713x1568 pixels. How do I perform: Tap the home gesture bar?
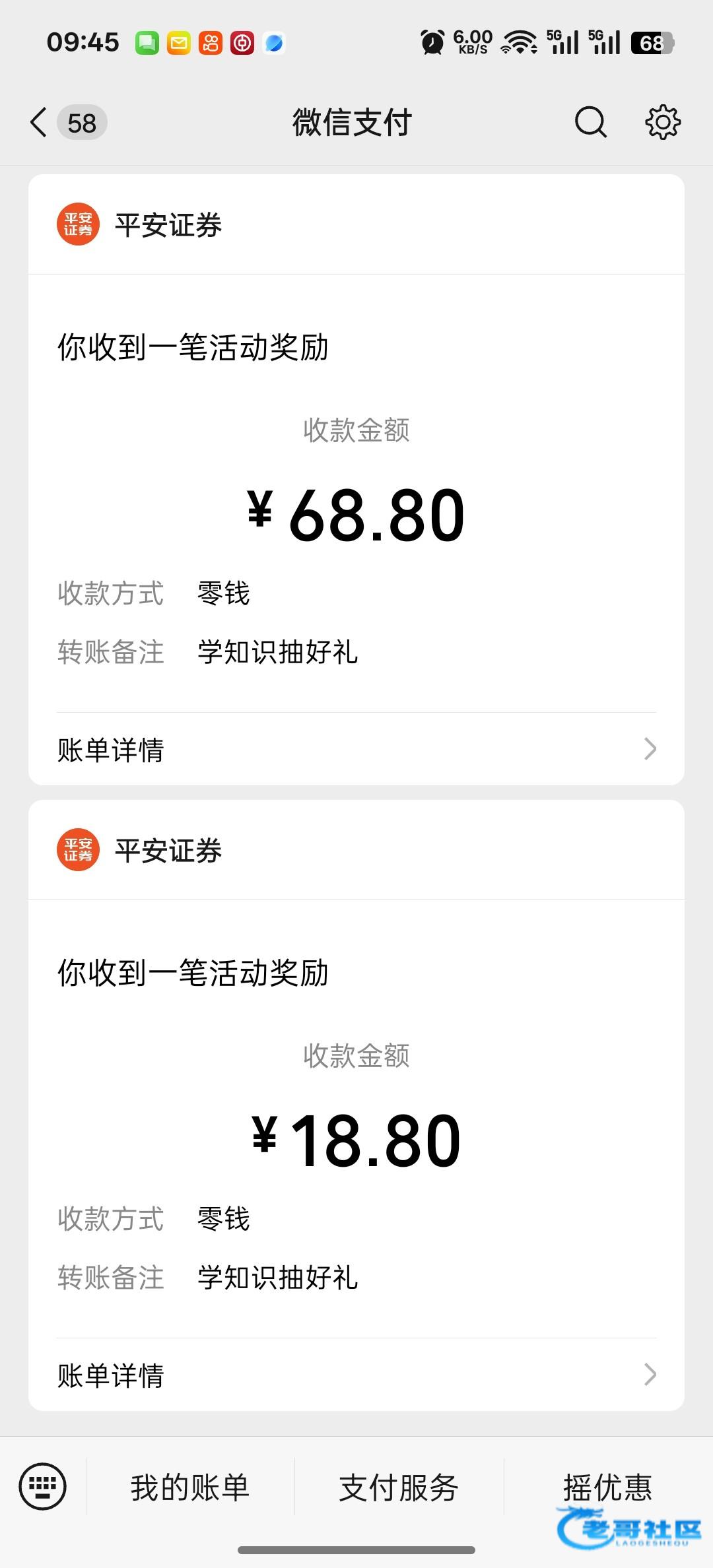point(356,1550)
